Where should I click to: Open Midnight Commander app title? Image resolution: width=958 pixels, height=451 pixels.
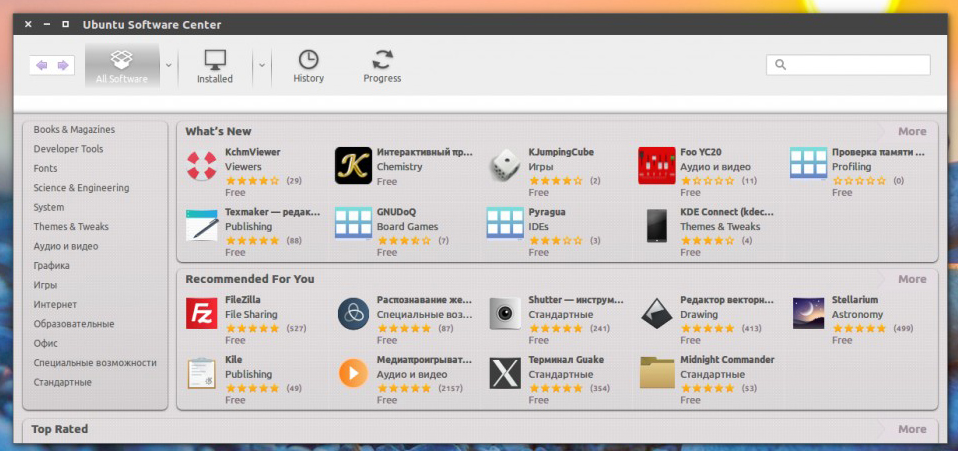point(727,360)
